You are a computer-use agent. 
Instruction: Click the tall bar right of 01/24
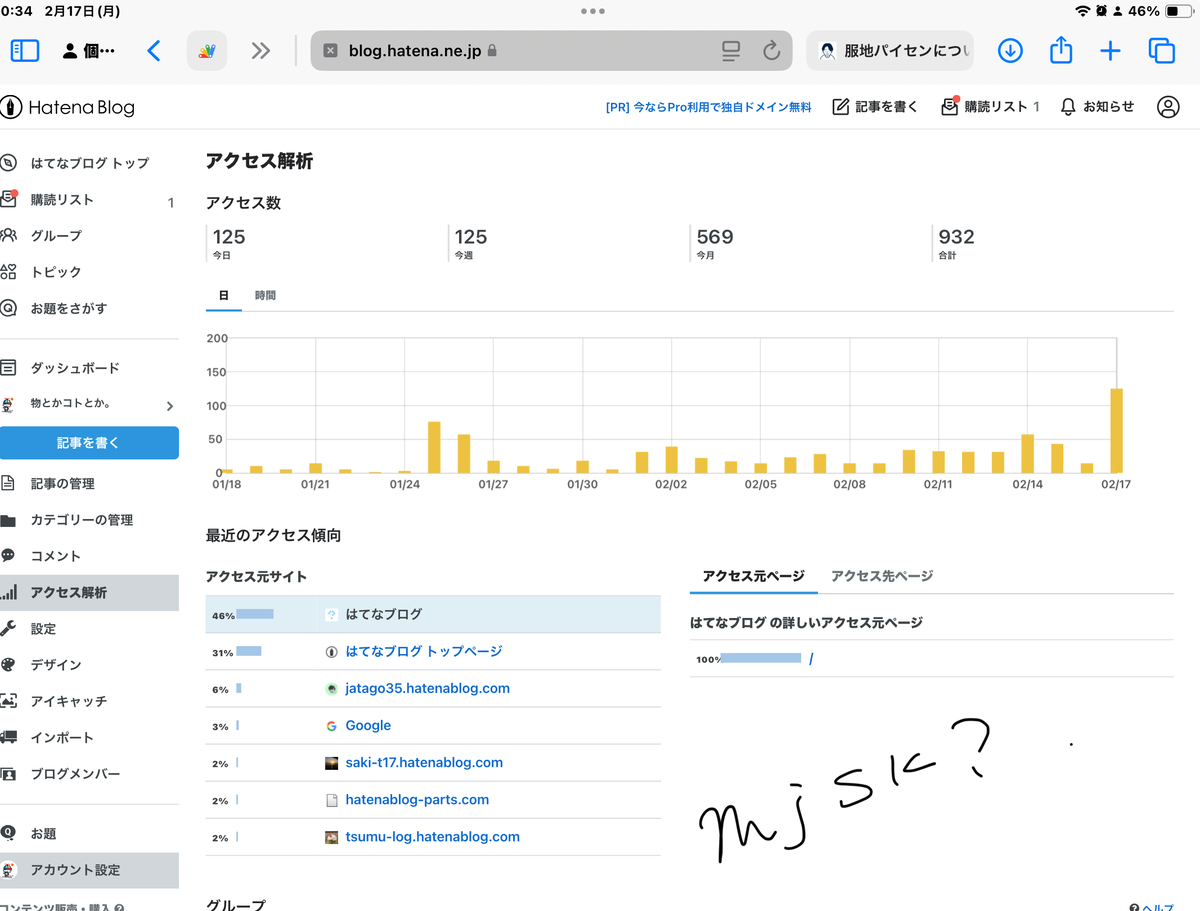[434, 447]
